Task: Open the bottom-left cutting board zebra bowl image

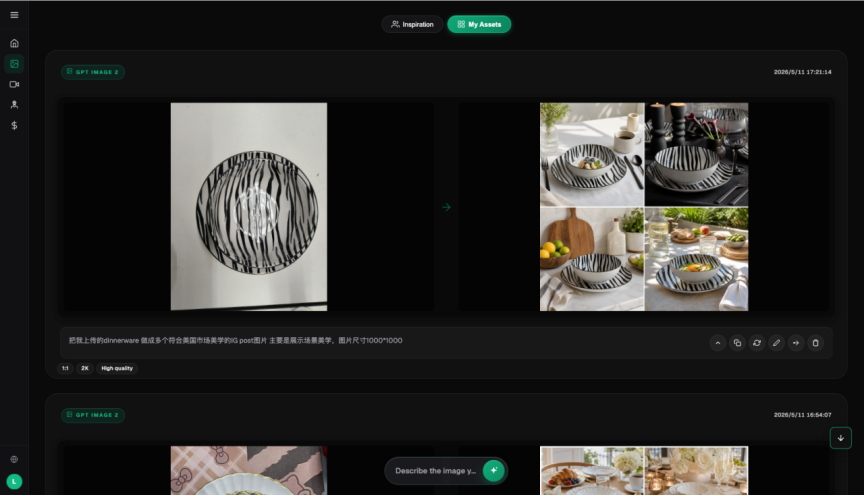Action: 592,259
